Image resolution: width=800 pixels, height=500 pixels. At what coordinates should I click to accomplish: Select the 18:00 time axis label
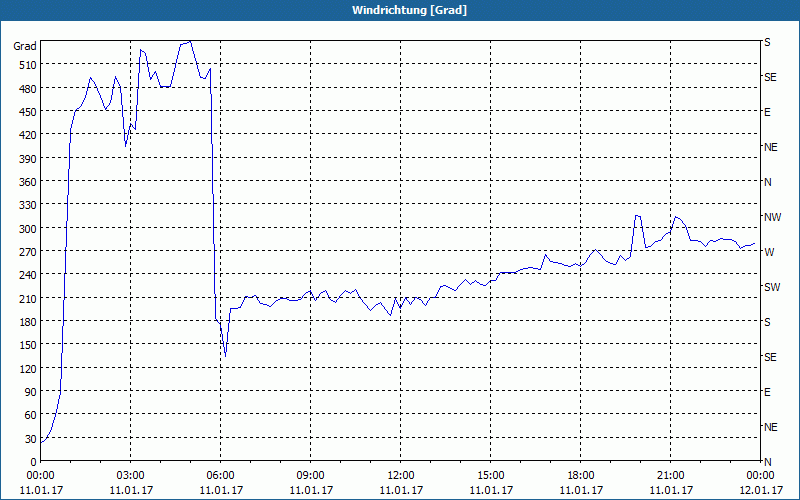581,476
